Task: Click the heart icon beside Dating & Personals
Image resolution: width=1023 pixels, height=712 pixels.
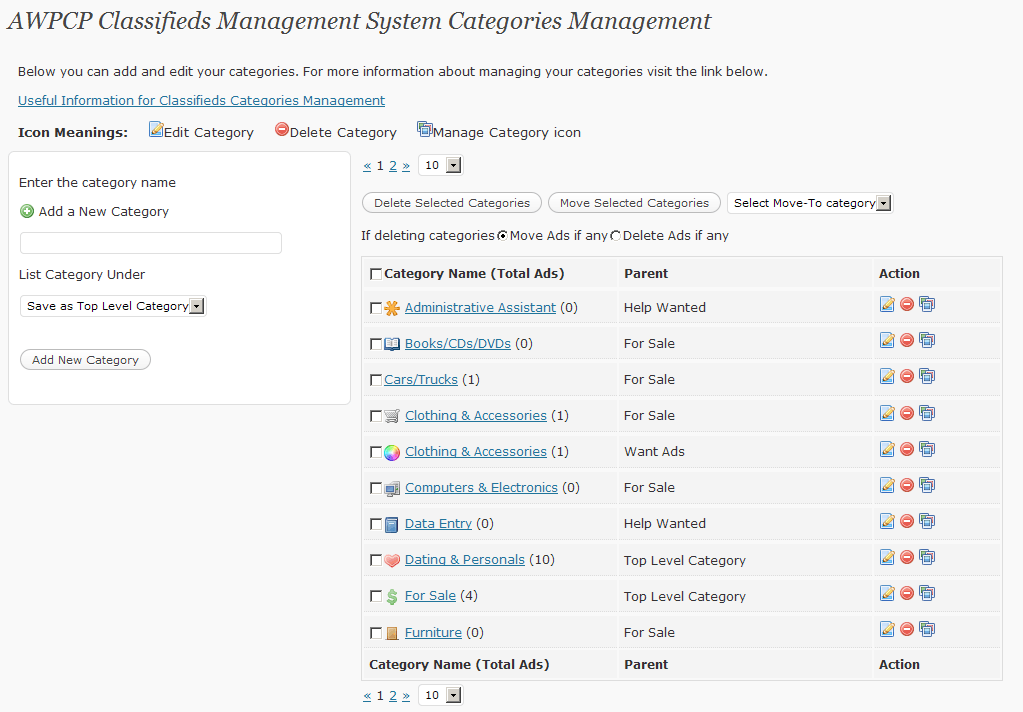Action: [x=391, y=561]
